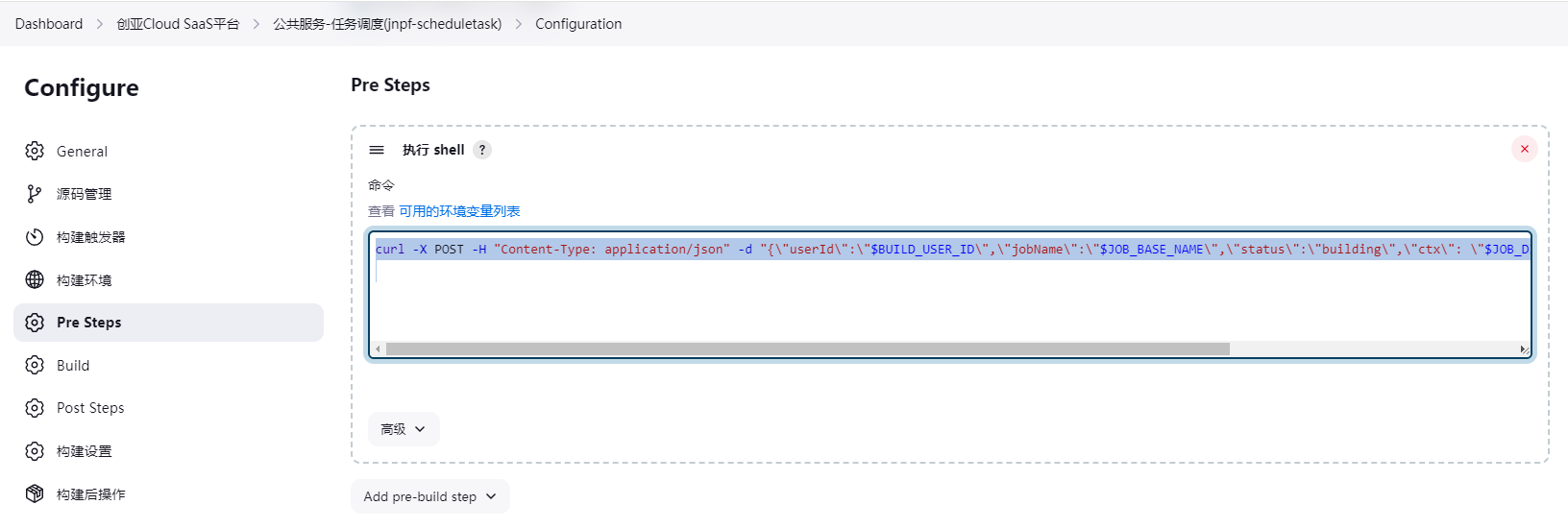Navigate to Dashboard breadcrumb
This screenshot has height=529, width=1568.
coord(49,24)
